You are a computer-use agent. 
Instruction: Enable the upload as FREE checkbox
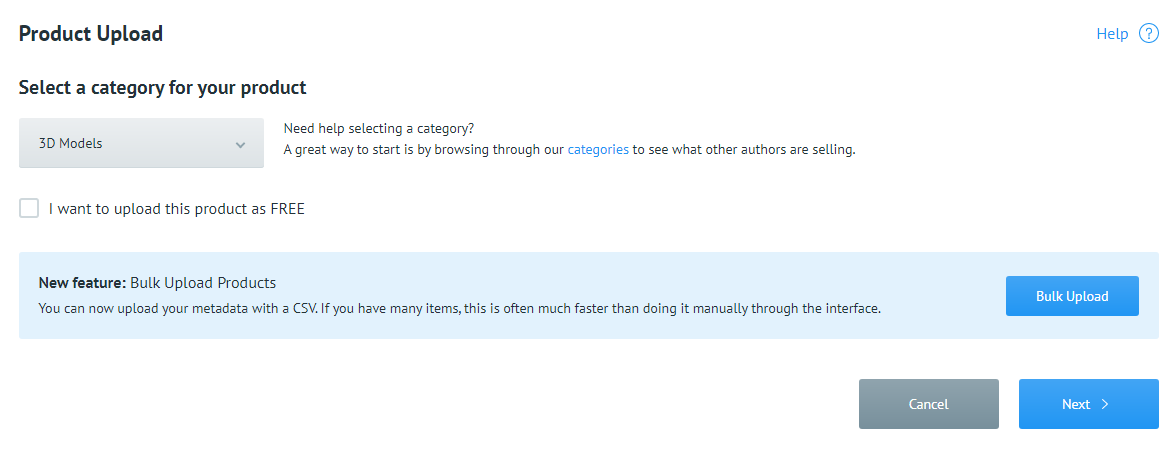point(29,208)
